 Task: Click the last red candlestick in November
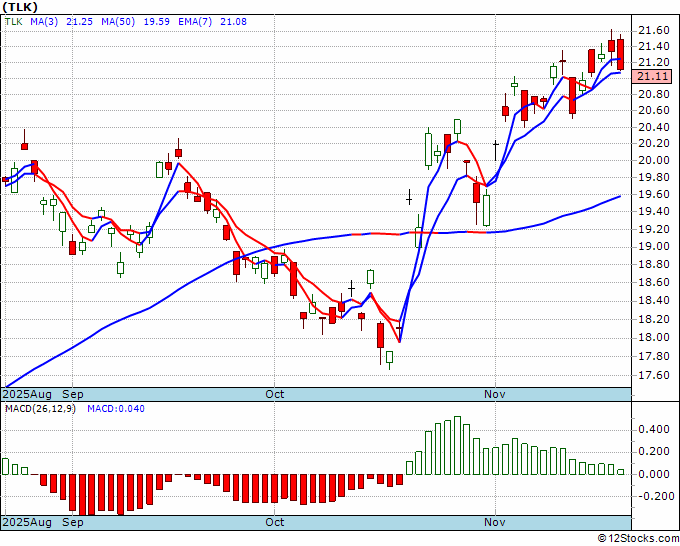tap(621, 54)
